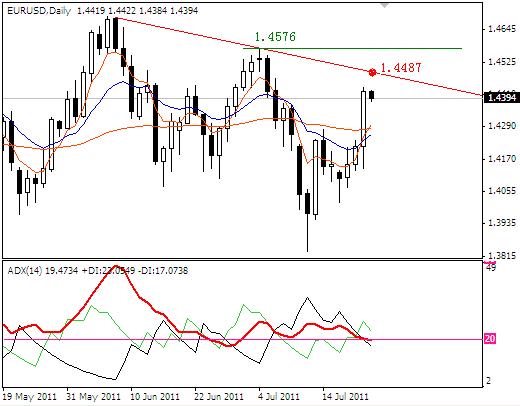520x406 pixels.
Task: Click the ADX scale value 2
Action: (489, 381)
